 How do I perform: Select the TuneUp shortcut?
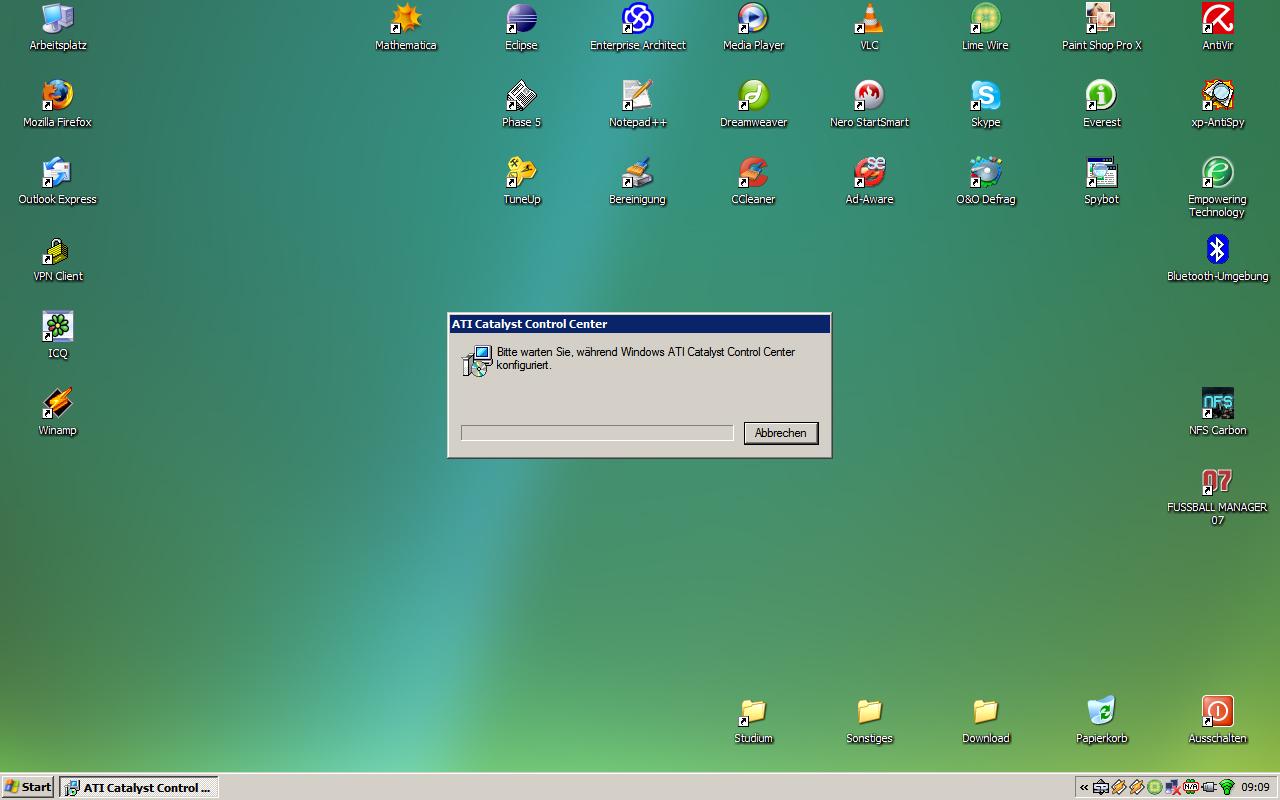tap(521, 172)
